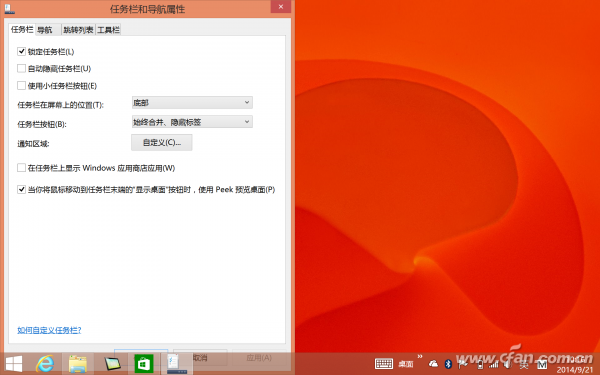
Task: Click the battery tray icon
Action: 480,364
